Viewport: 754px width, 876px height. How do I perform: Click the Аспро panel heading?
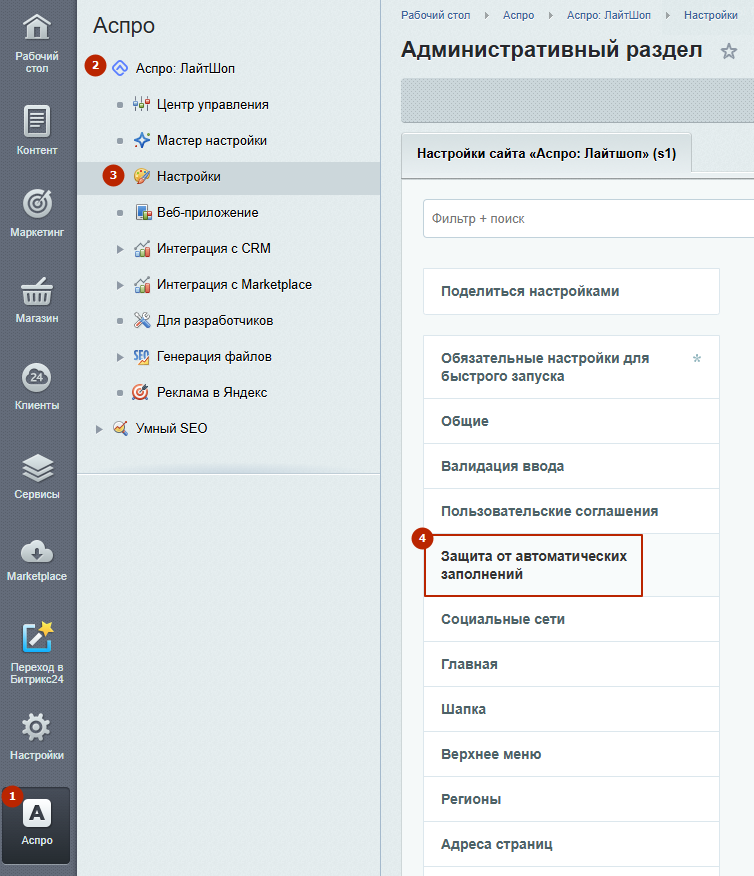pyautogui.click(x=124, y=26)
